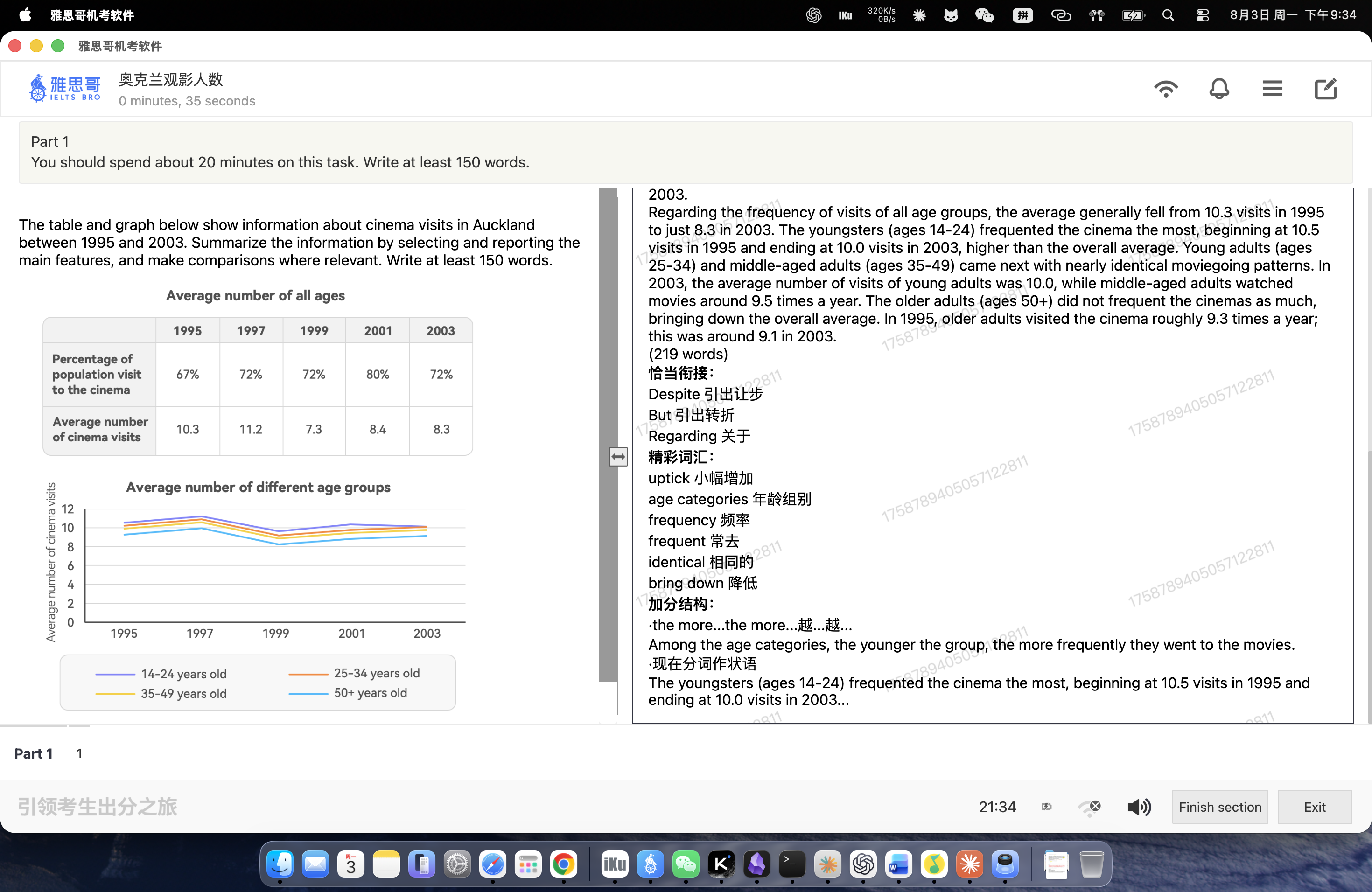Open Control Center in menu bar
1372x892 pixels.
click(1202, 15)
